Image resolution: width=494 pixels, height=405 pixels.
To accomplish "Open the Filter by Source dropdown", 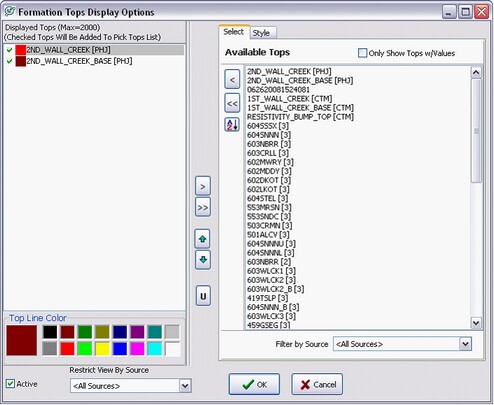I will (465, 344).
